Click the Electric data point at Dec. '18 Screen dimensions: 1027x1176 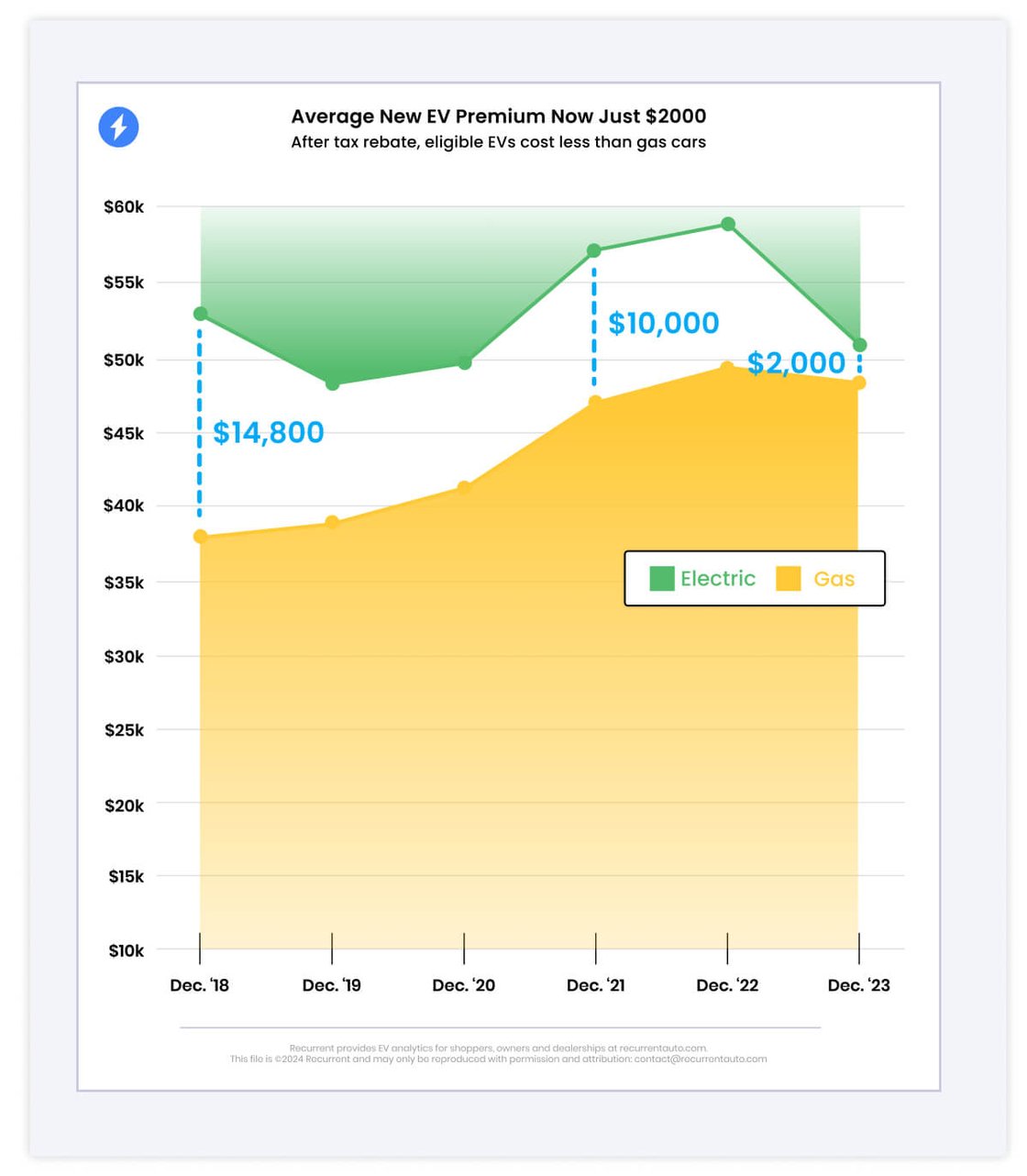click(x=201, y=314)
